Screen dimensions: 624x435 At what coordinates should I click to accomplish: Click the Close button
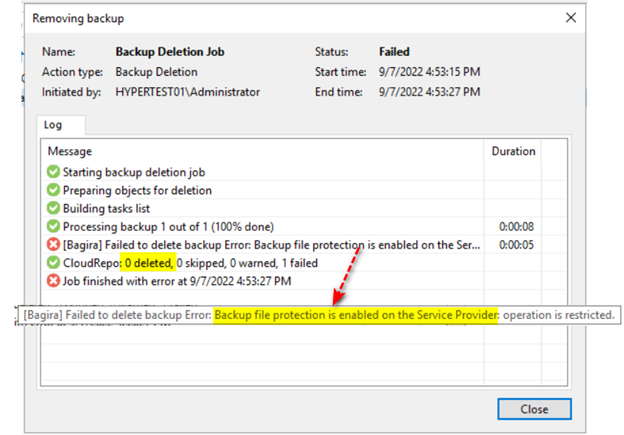coord(534,409)
